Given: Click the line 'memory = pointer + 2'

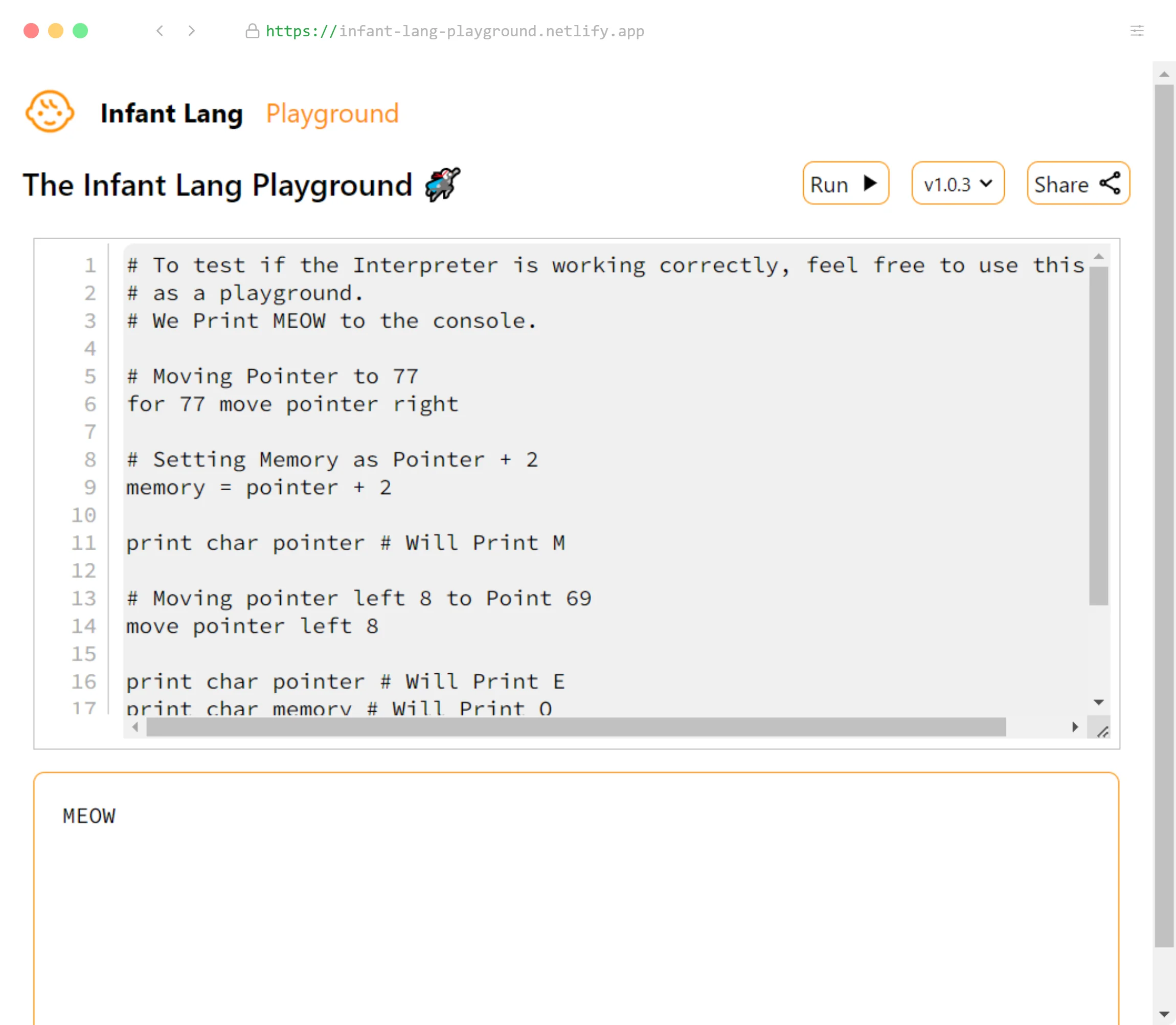Looking at the screenshot, I should [x=259, y=488].
